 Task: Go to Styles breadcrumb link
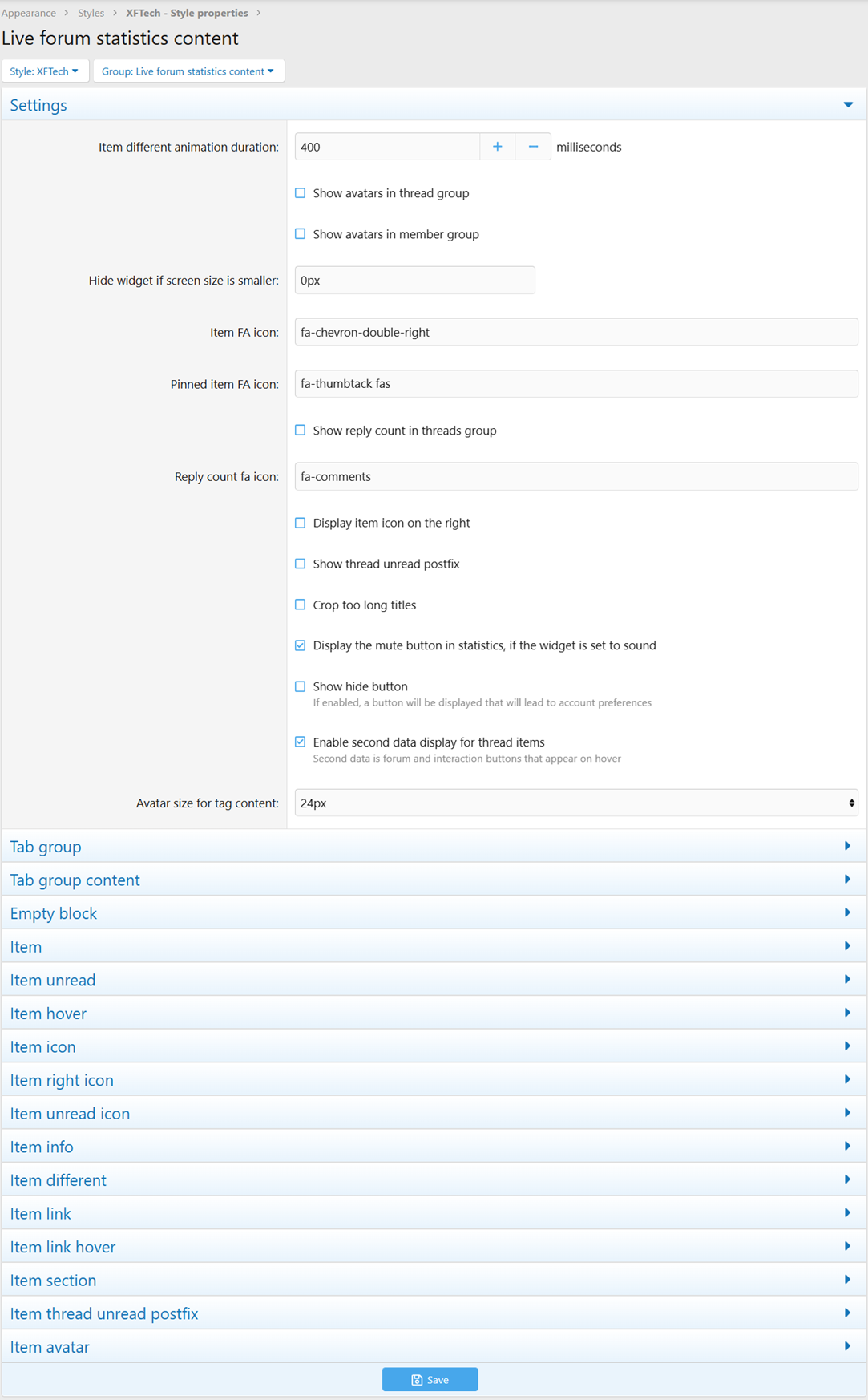[x=91, y=13]
